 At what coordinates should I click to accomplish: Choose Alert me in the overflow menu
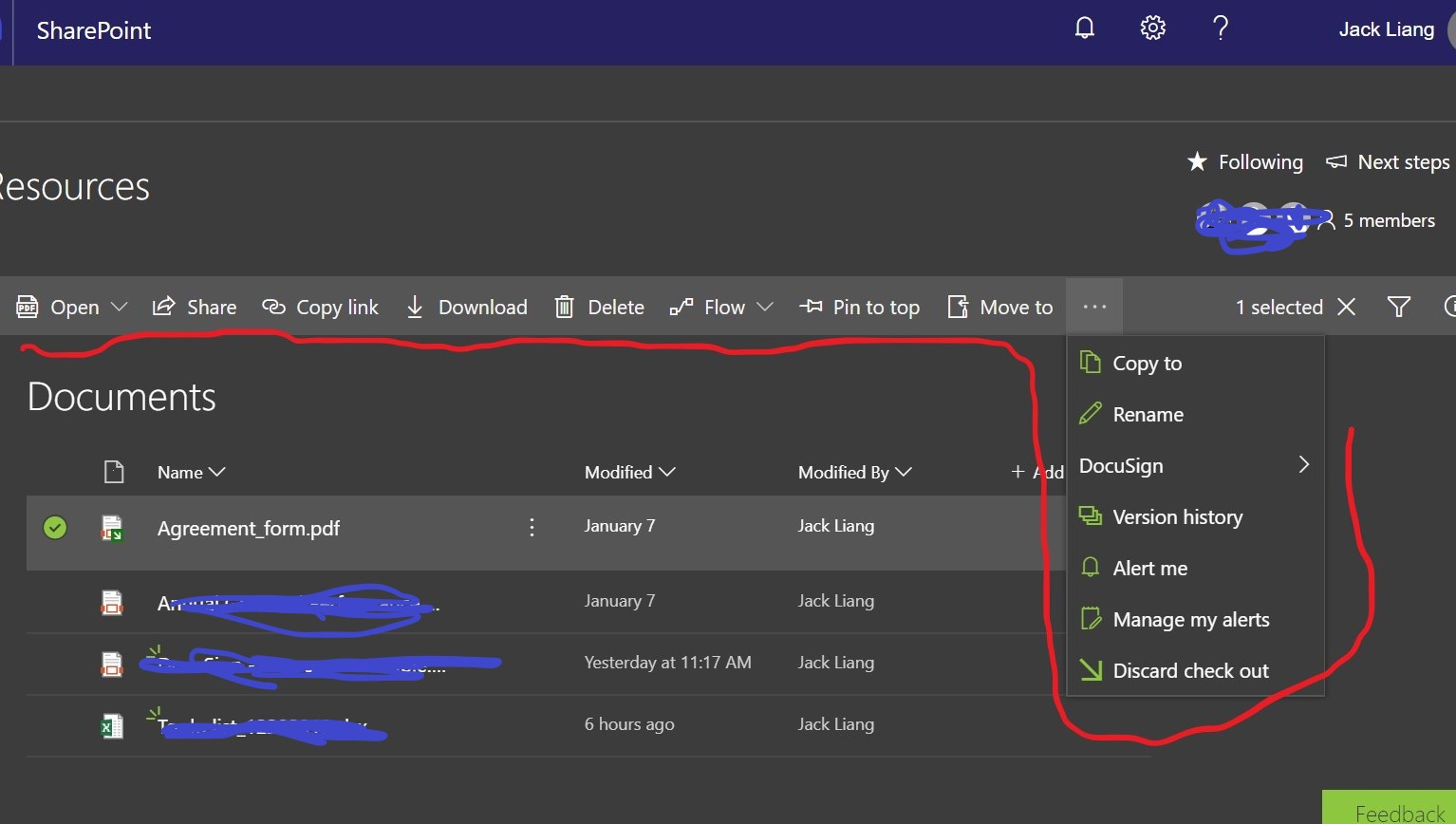[1195, 568]
